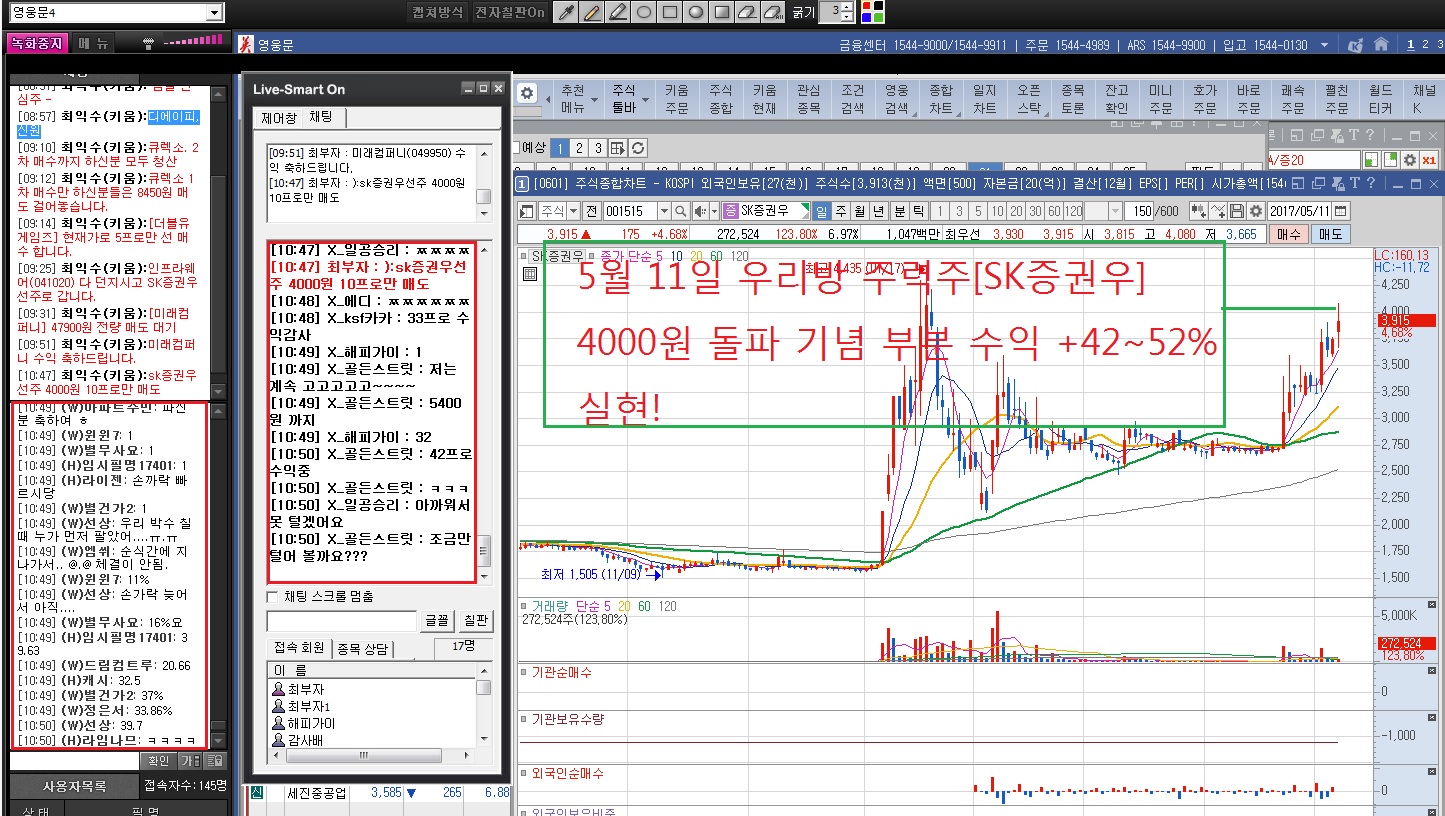Open the dropdown arrow after ARS phone numbers

1325,45
